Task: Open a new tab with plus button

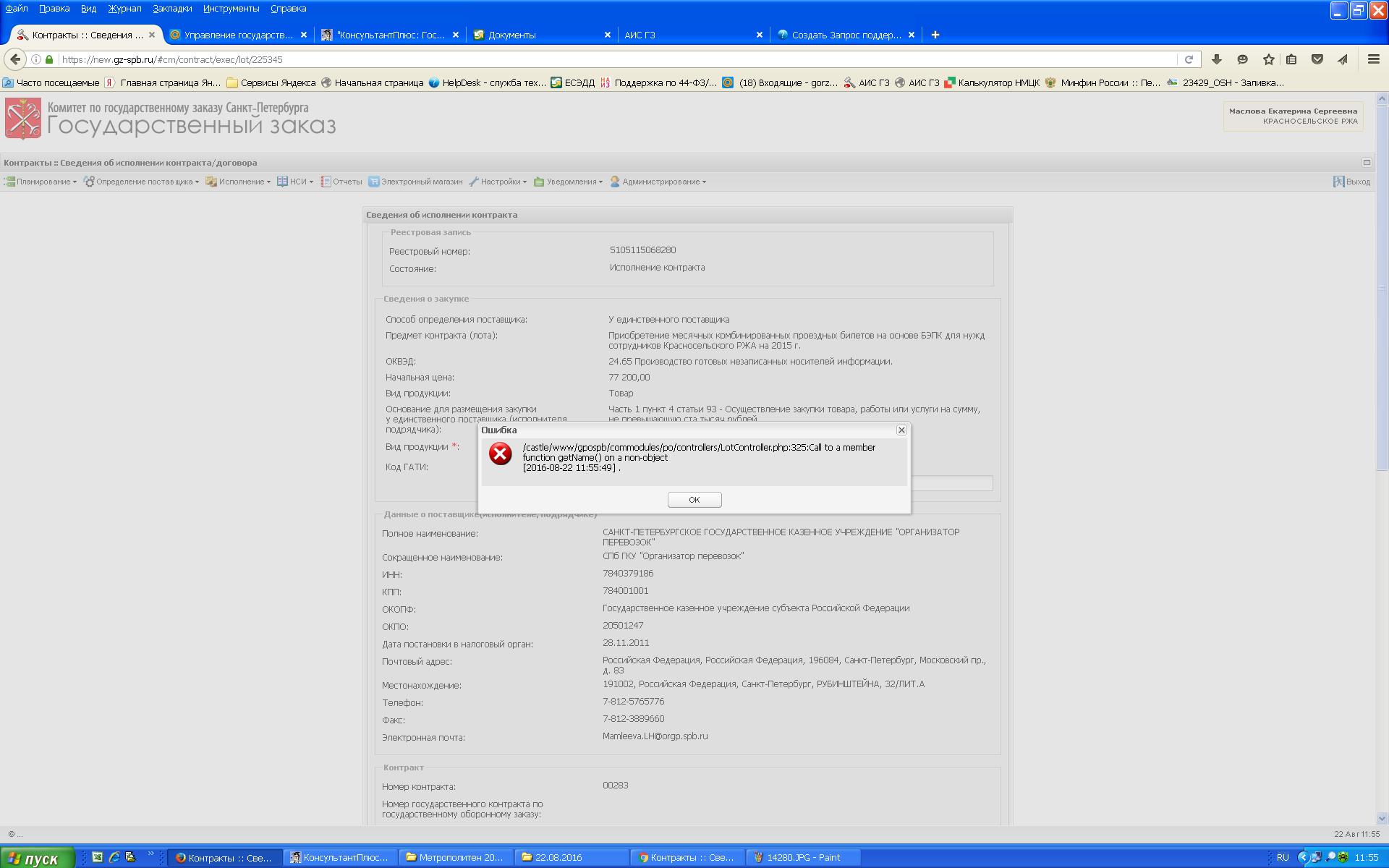Action: point(935,35)
